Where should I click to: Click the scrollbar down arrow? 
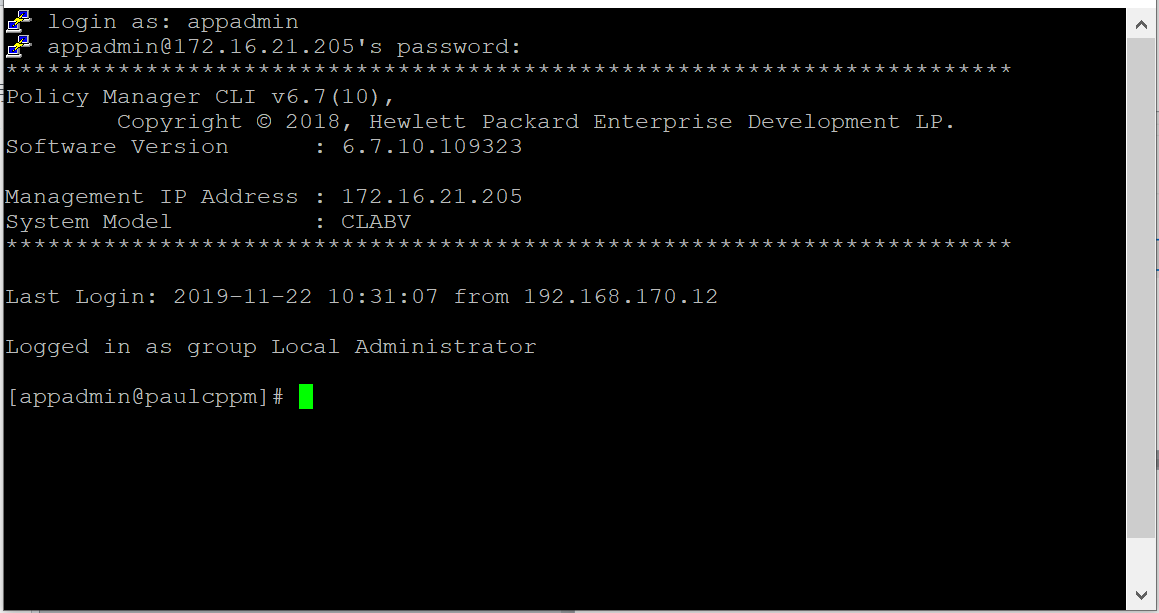click(x=1141, y=595)
